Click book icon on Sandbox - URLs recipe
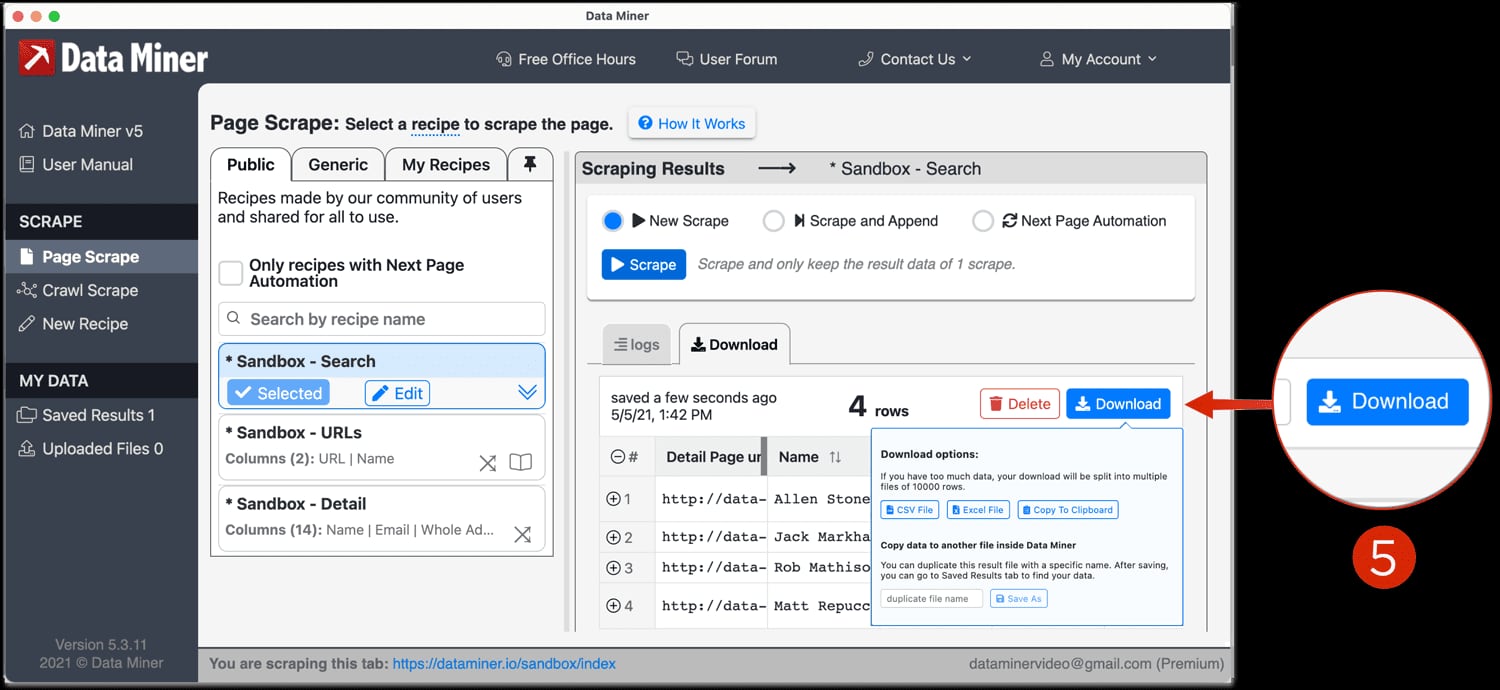1500x690 pixels. (x=520, y=463)
